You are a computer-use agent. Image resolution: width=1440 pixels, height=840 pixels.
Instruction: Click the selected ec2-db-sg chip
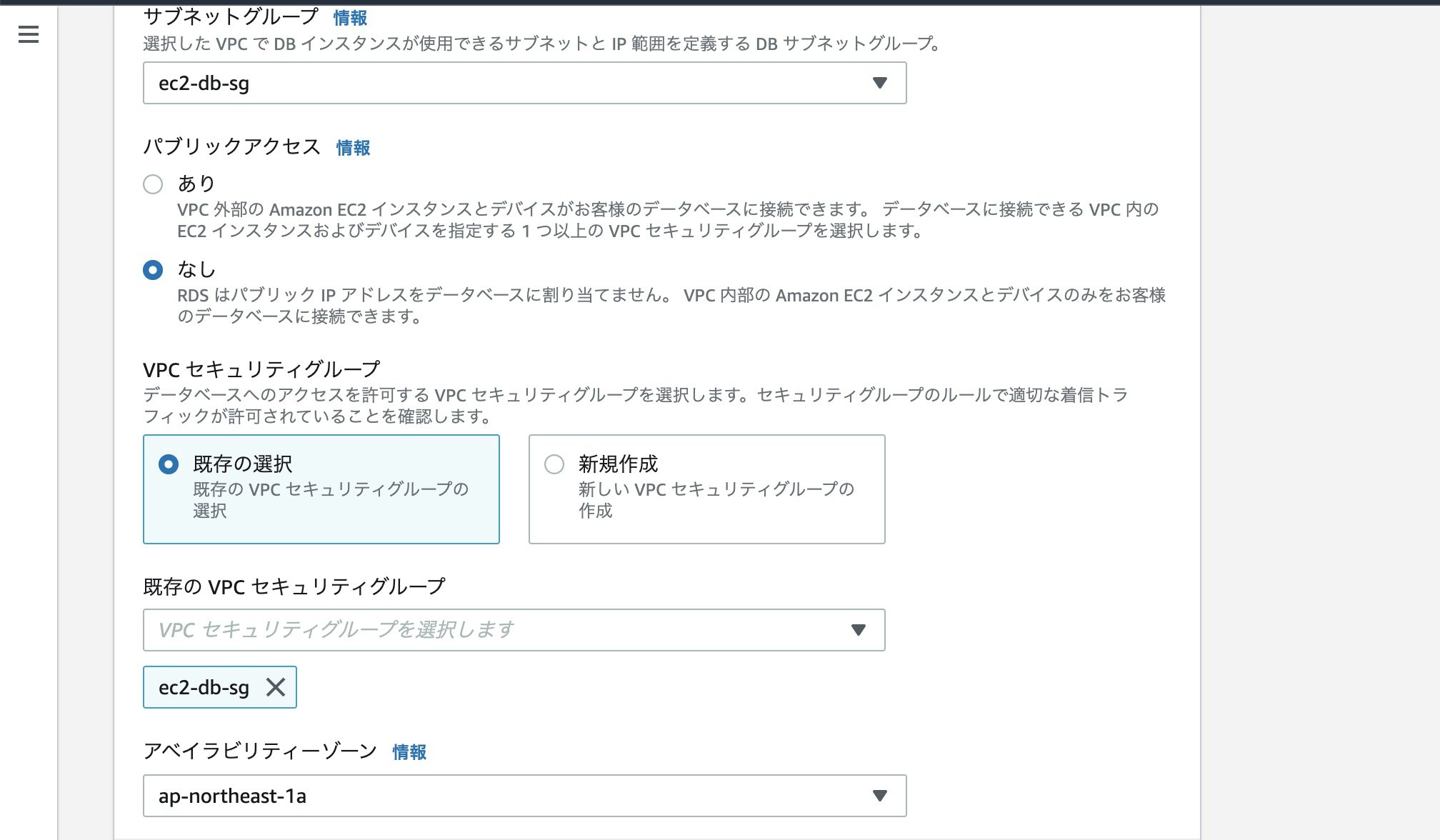pyautogui.click(x=203, y=686)
